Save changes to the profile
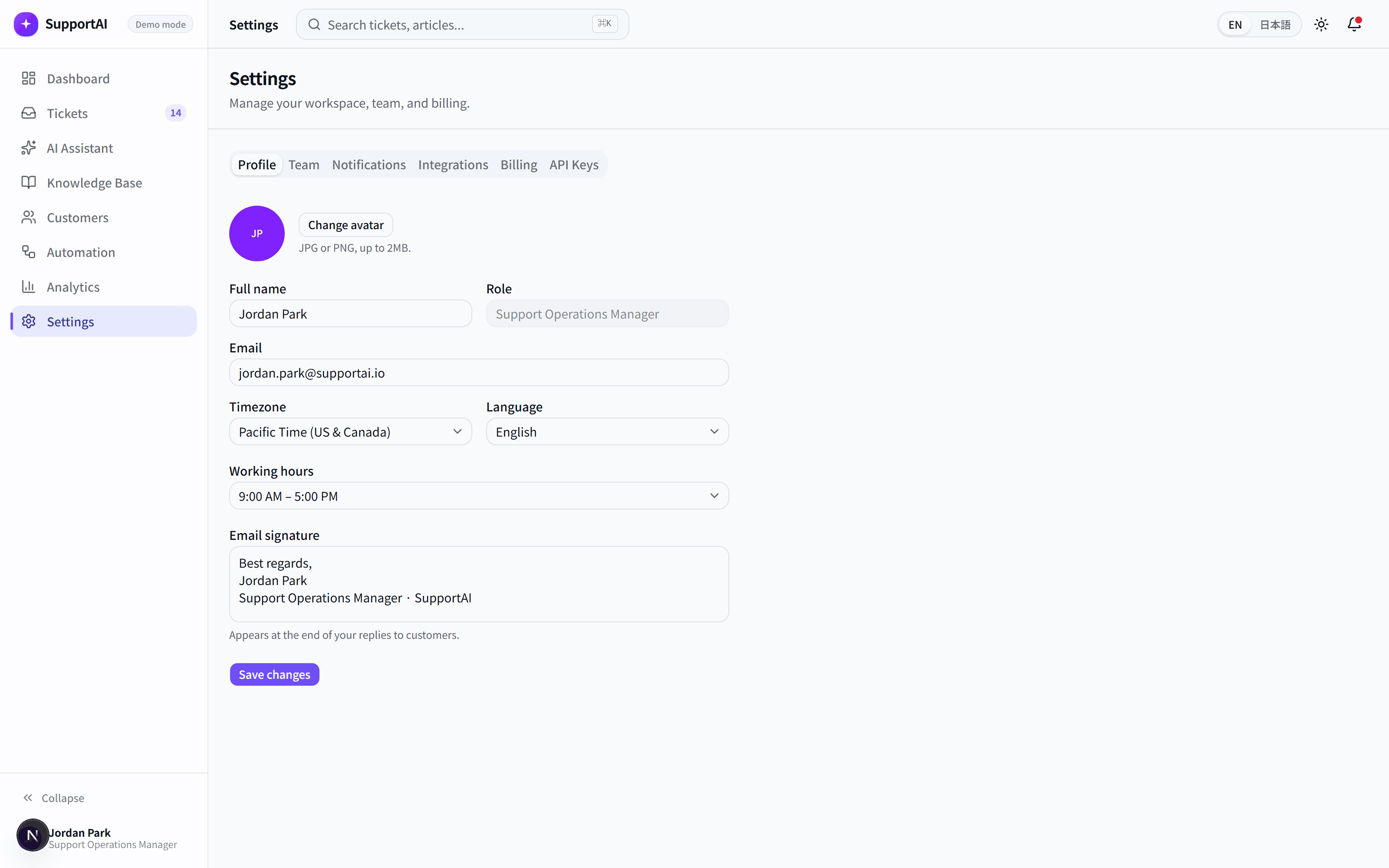The width and height of the screenshot is (1389, 868). (274, 674)
